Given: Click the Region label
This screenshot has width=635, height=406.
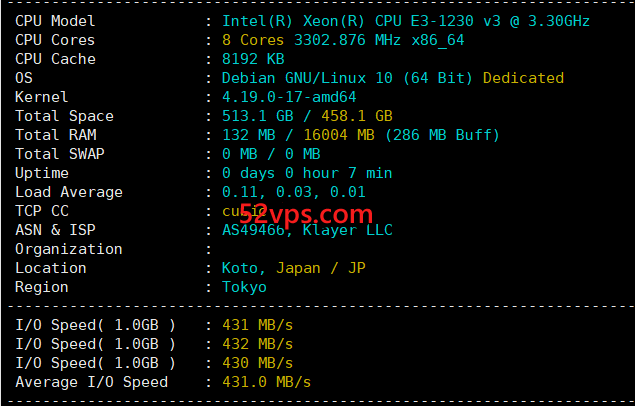Looking at the screenshot, I should point(42,287).
